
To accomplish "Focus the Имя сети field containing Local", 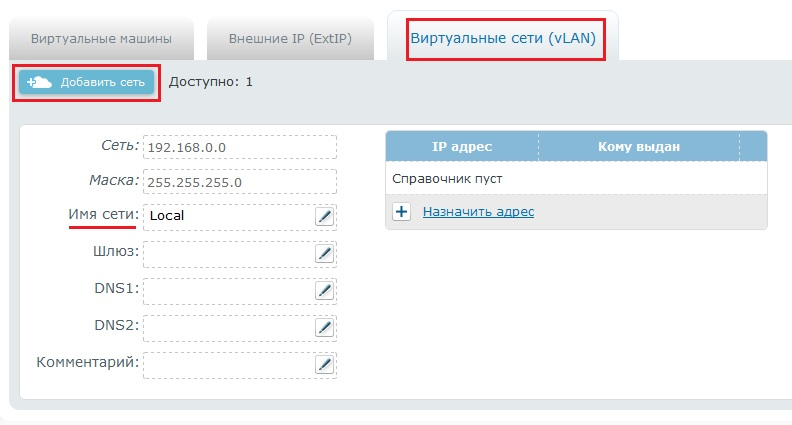I will (228, 216).
